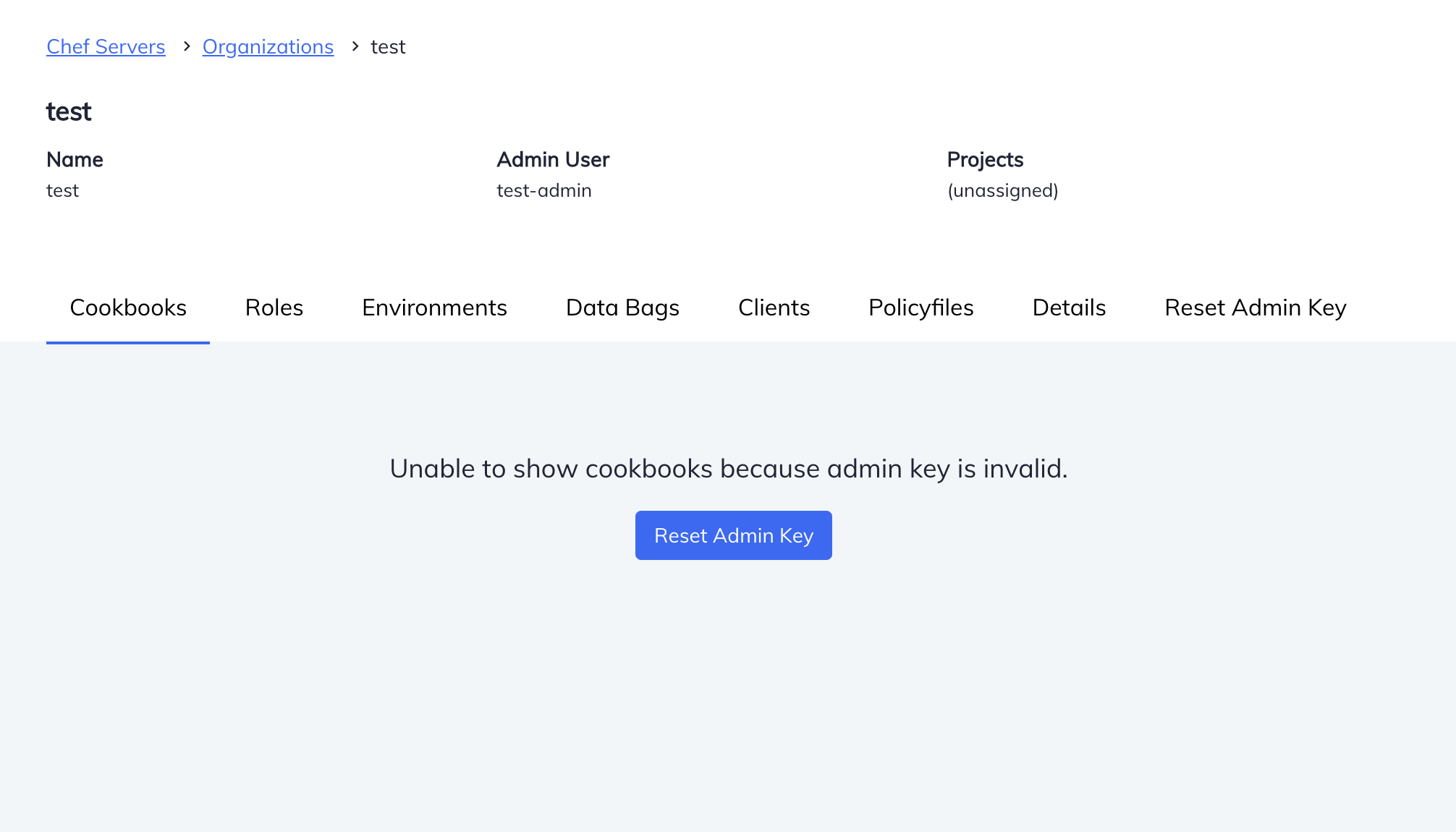Click the test organization page heading
This screenshot has height=832, width=1456.
coord(69,111)
